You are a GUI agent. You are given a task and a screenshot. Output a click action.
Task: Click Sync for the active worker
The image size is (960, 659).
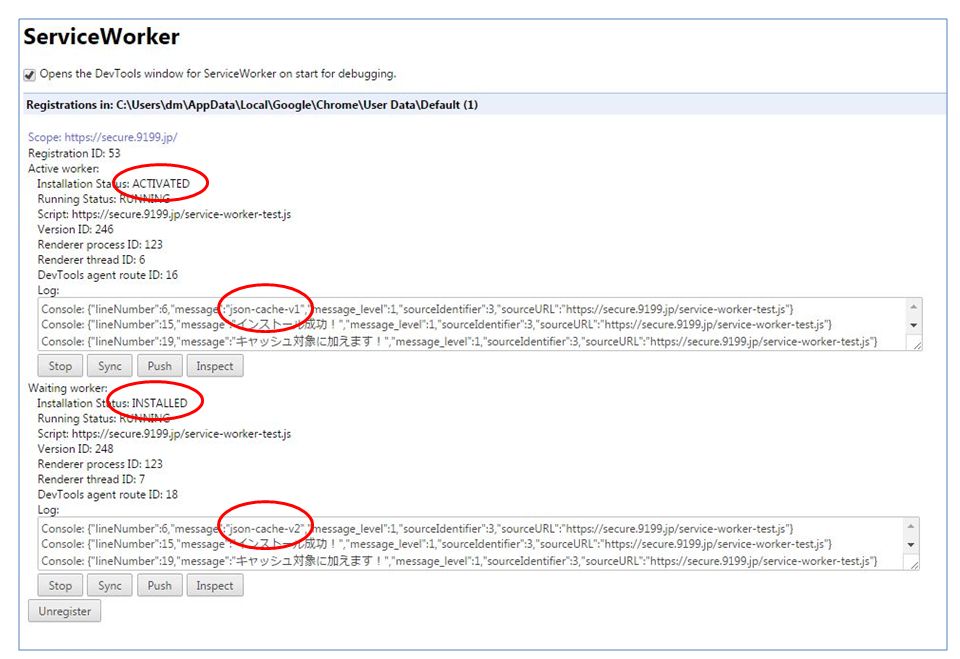(110, 366)
